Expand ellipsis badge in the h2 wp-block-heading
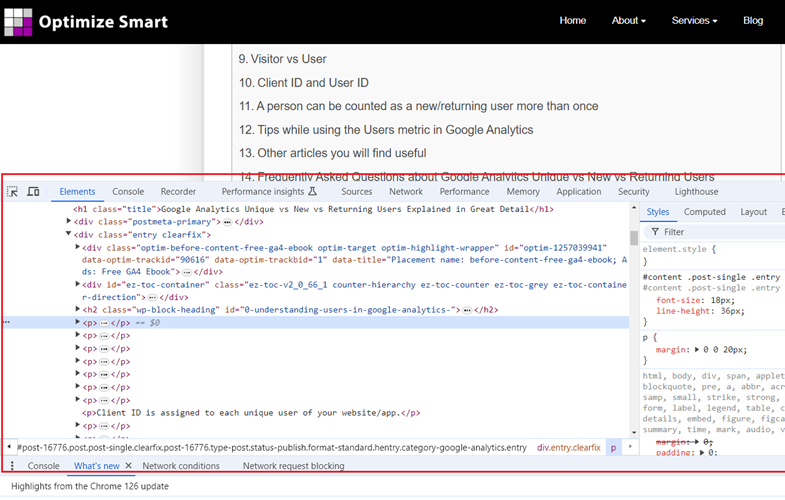Screen dimensions: 785x500 coord(467,310)
